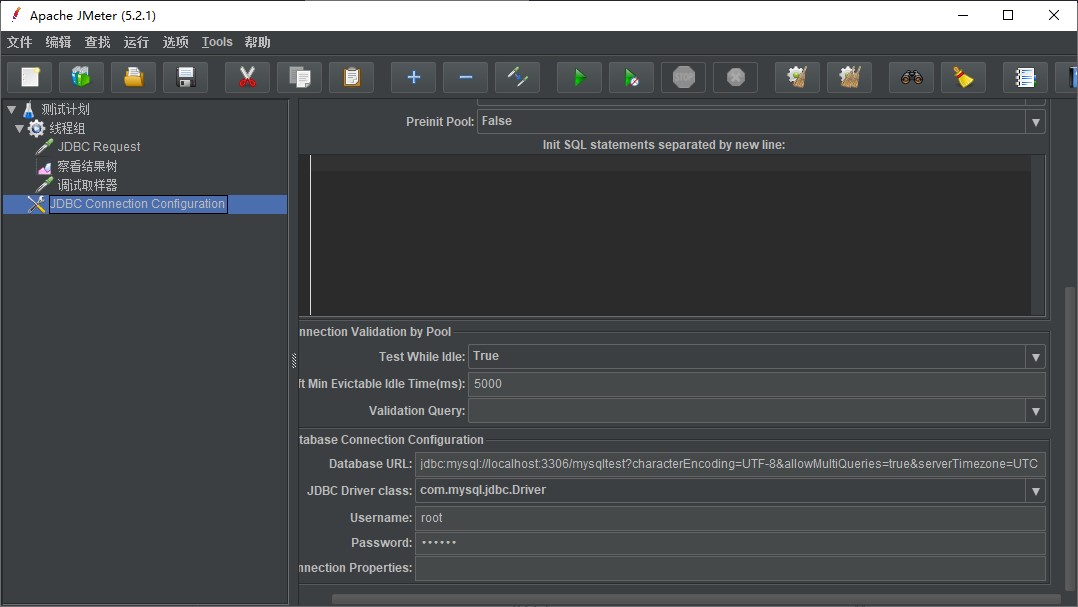The image size is (1078, 607).
Task: Collapse all nodes with the minus icon
Action: coord(465,77)
